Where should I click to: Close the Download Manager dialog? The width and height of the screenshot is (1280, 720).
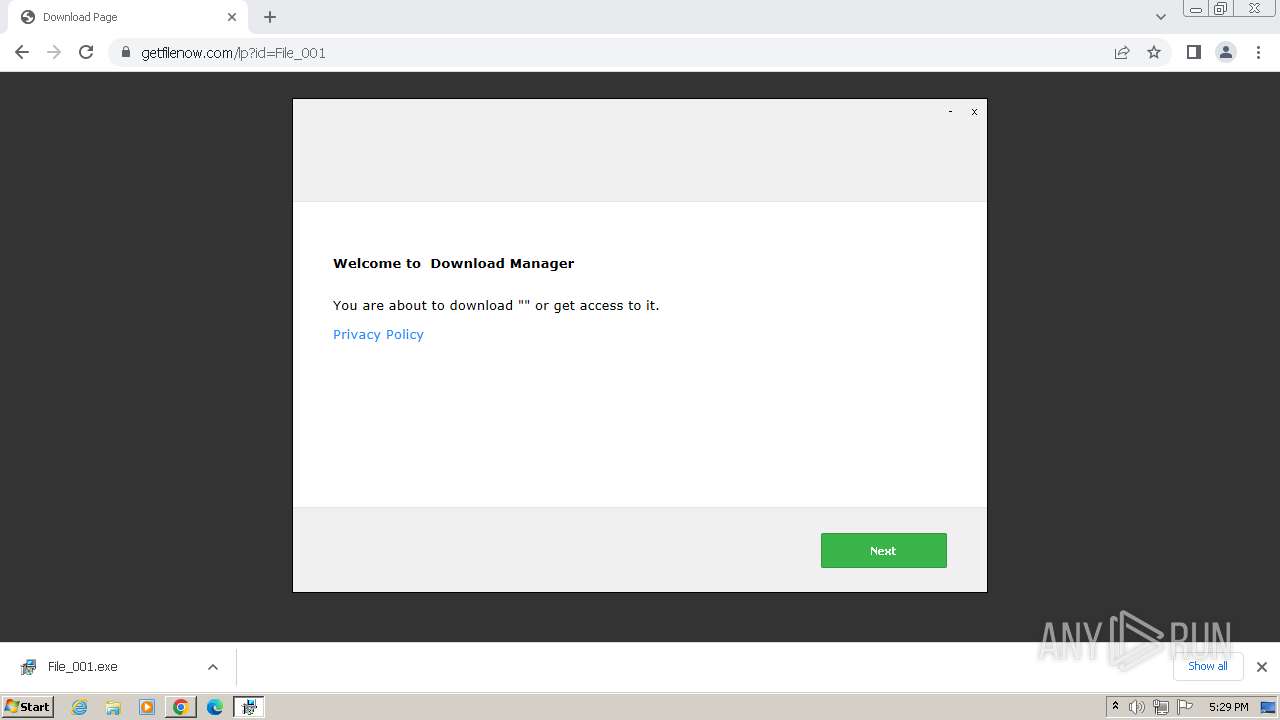(974, 112)
